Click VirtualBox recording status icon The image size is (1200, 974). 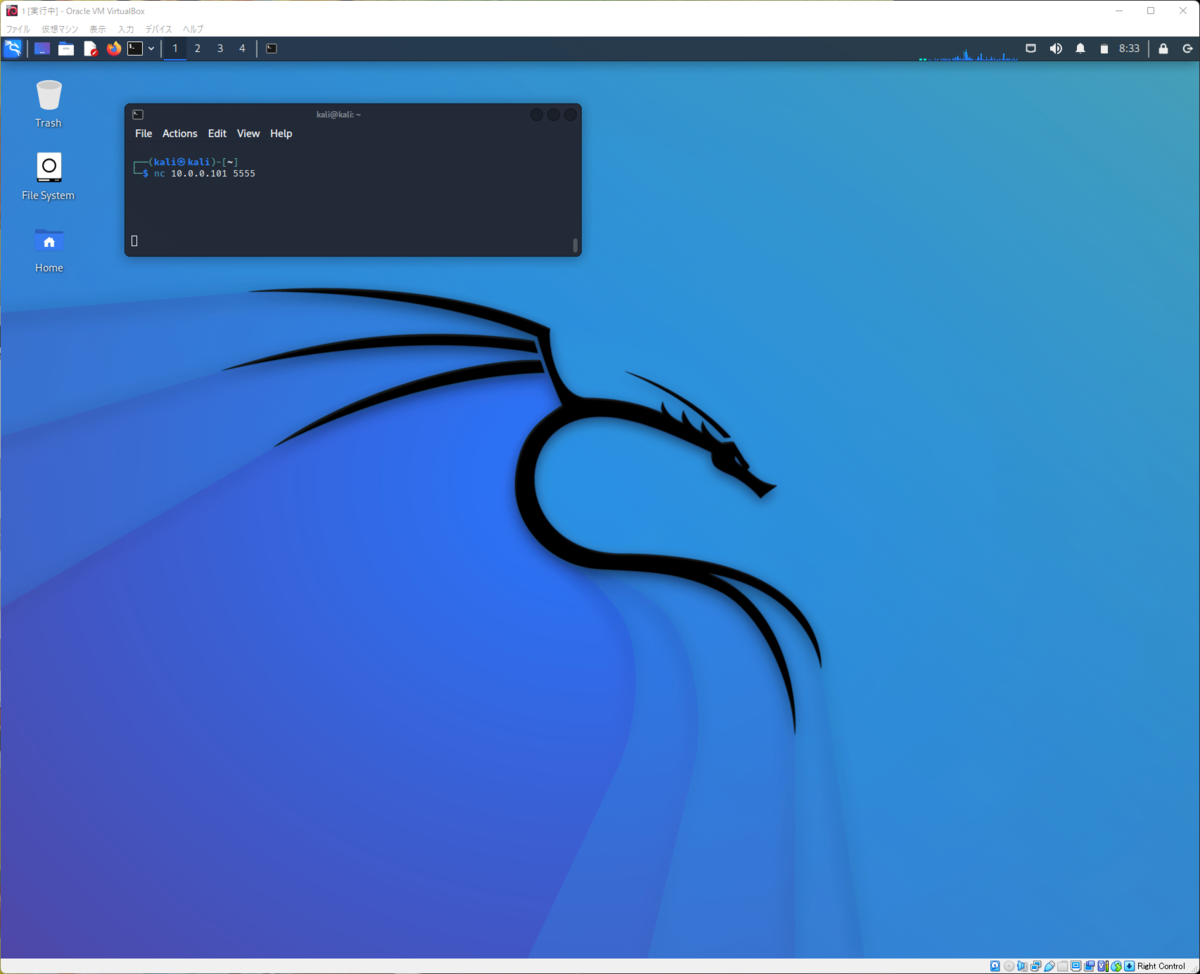click(x=1089, y=966)
